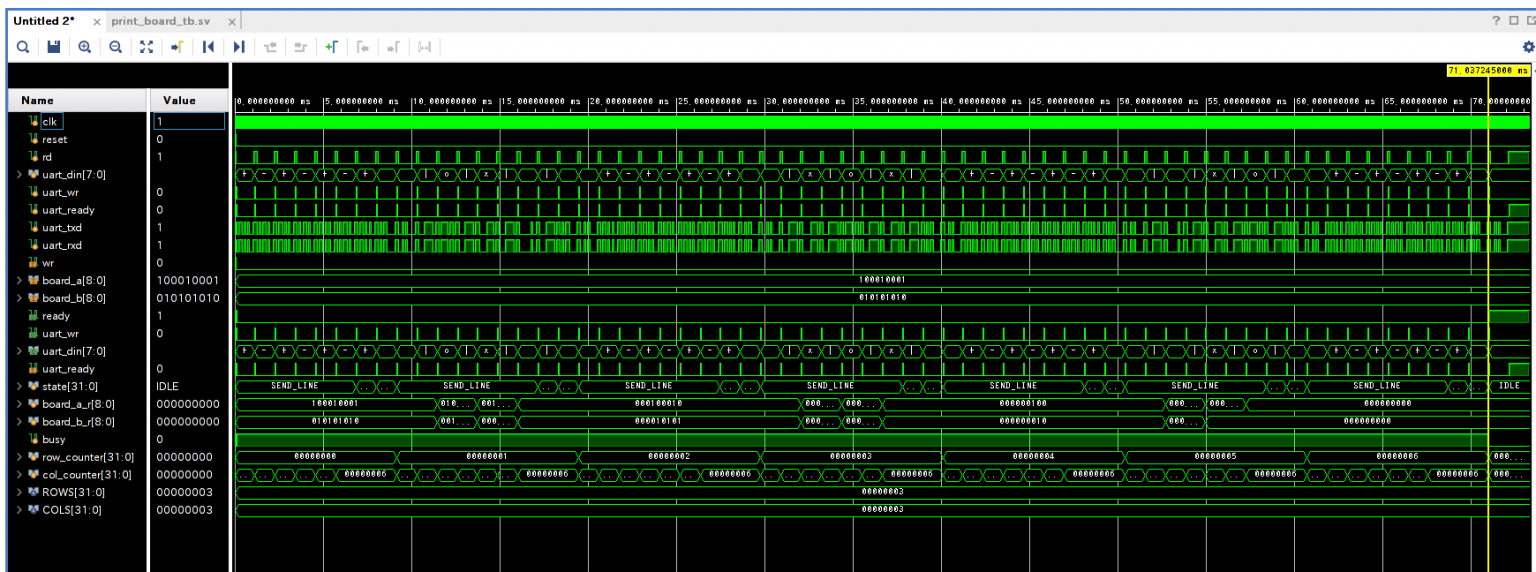
Task: Close the print_board_tb.sv tab
Action: tap(231, 21)
